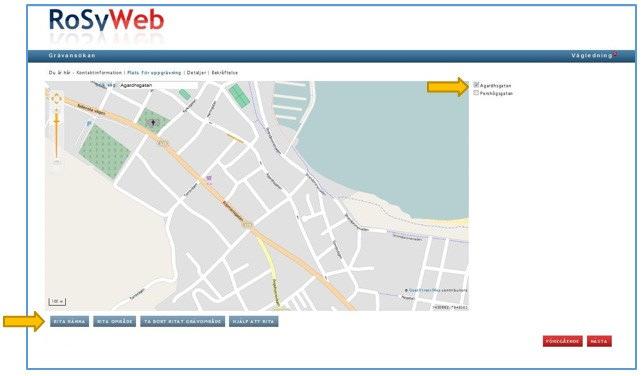Screen dimensions: 644x376
Task: Click the RoSyWeb logo
Action: coord(106,21)
